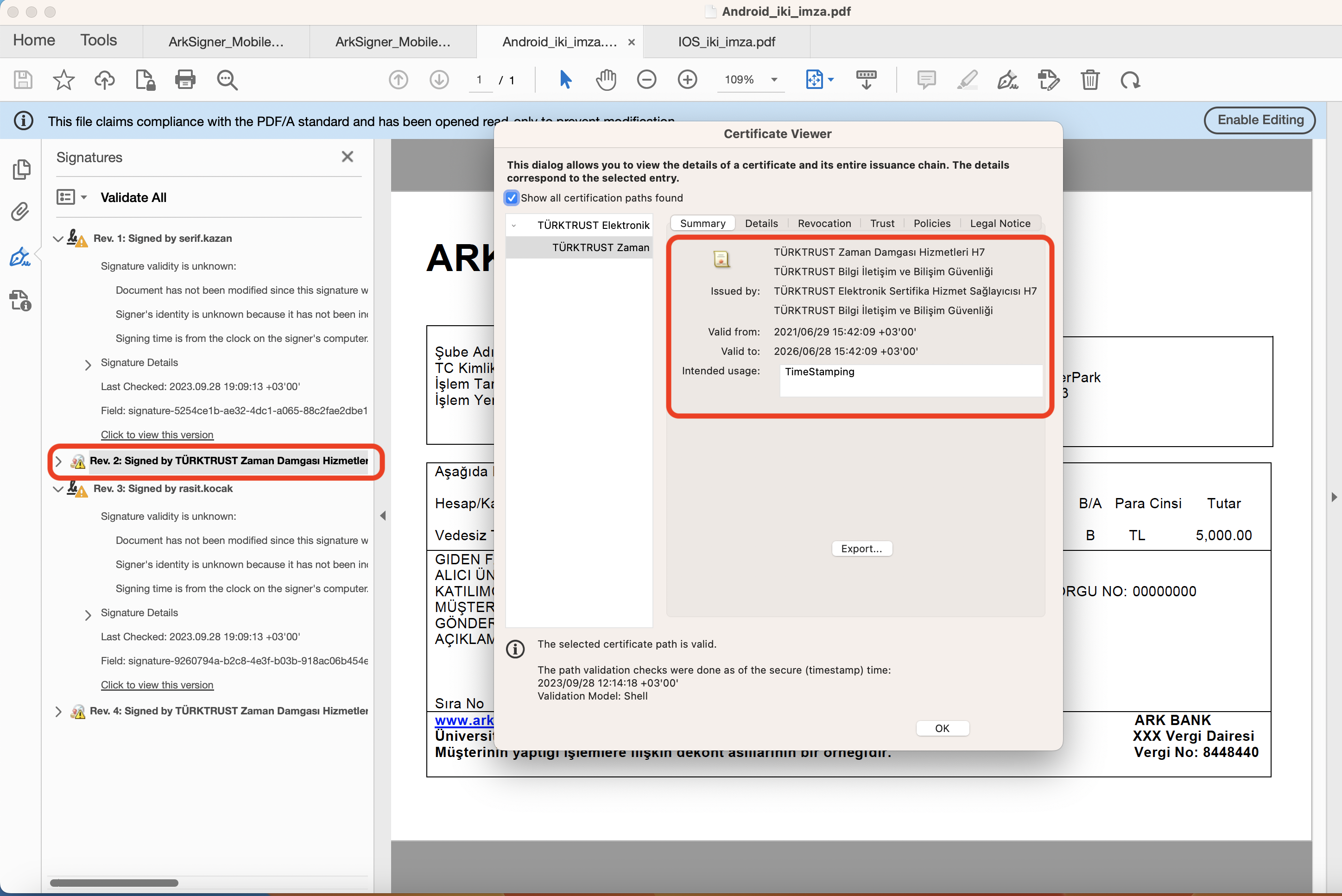Open the protect document lock icon

145,79
